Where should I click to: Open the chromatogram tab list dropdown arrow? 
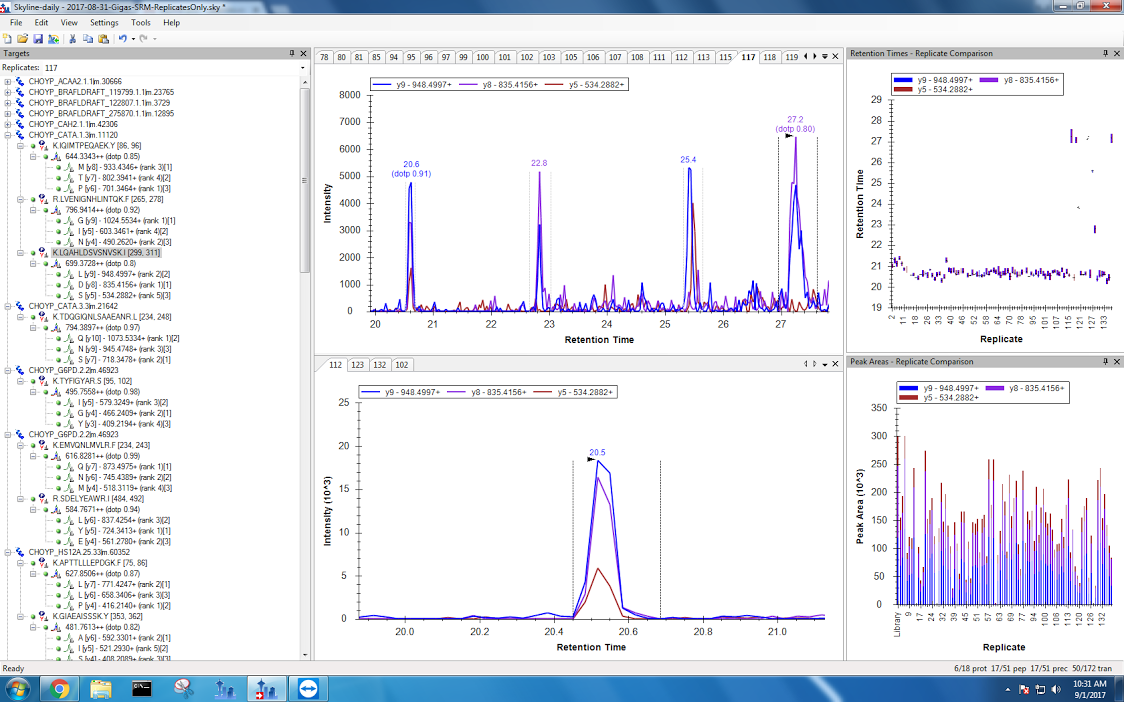coord(824,57)
